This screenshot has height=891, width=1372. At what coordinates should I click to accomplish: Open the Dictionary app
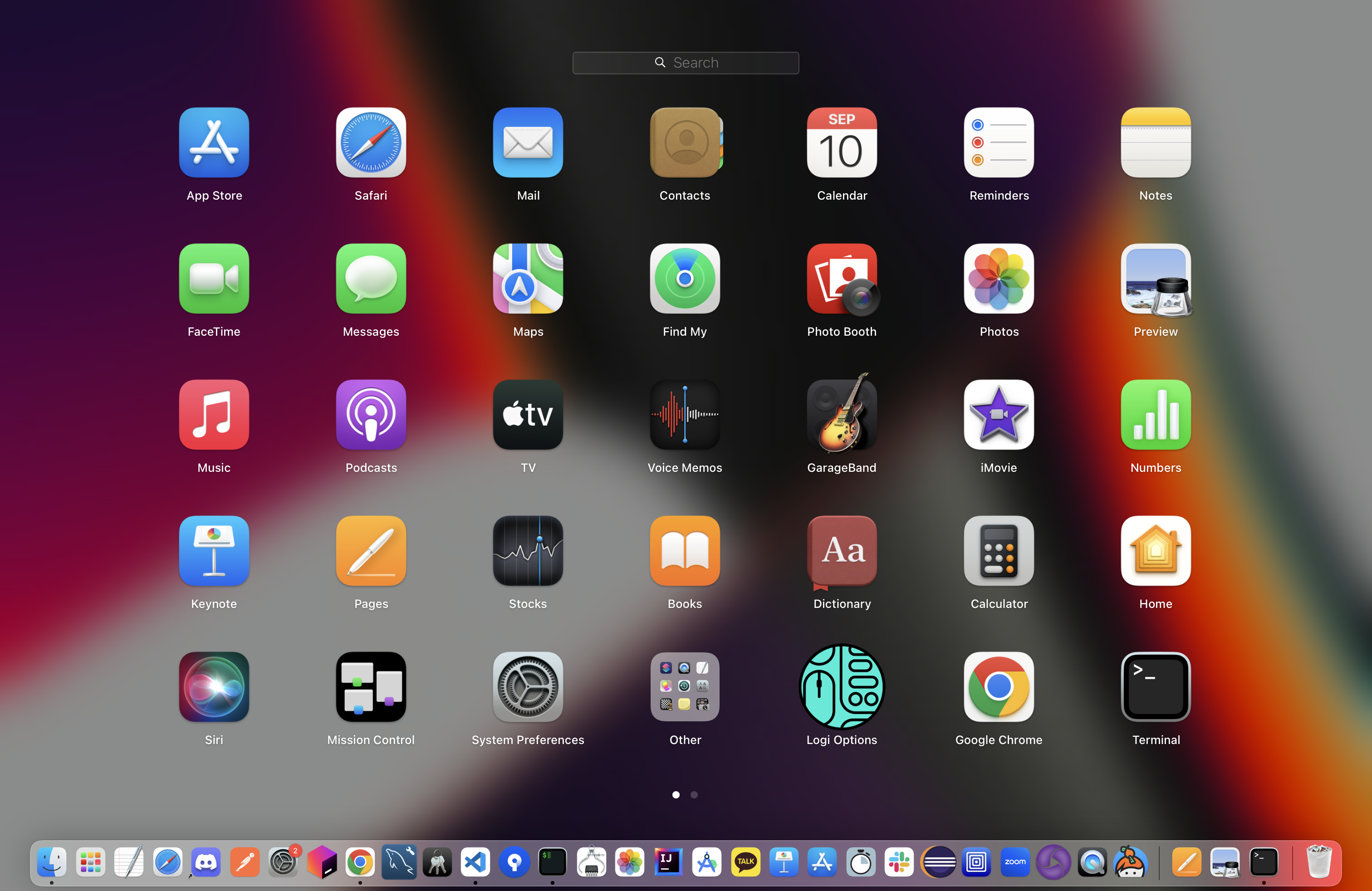[842, 551]
